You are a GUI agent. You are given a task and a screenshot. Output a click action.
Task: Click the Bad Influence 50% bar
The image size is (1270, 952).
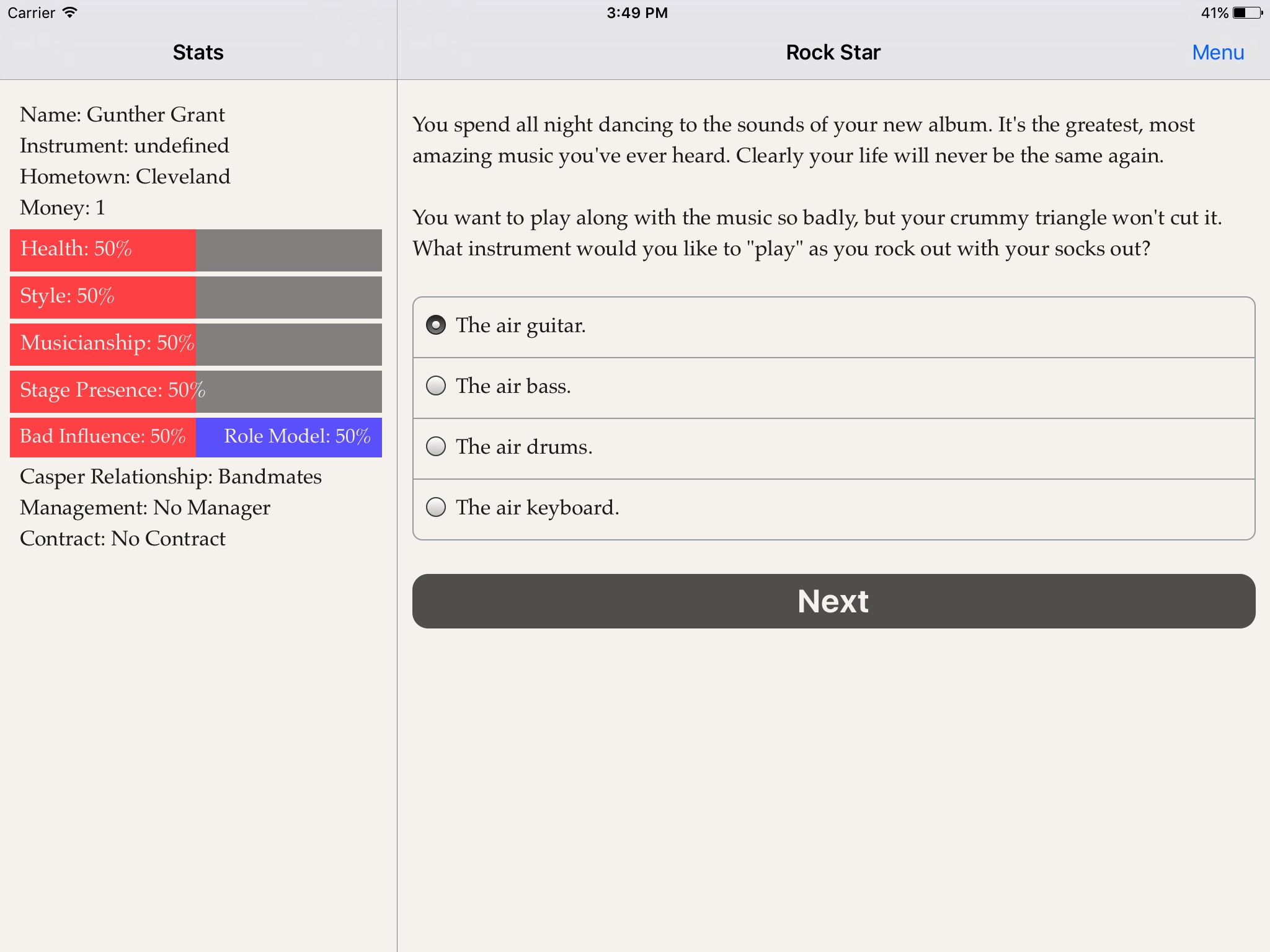(x=104, y=437)
